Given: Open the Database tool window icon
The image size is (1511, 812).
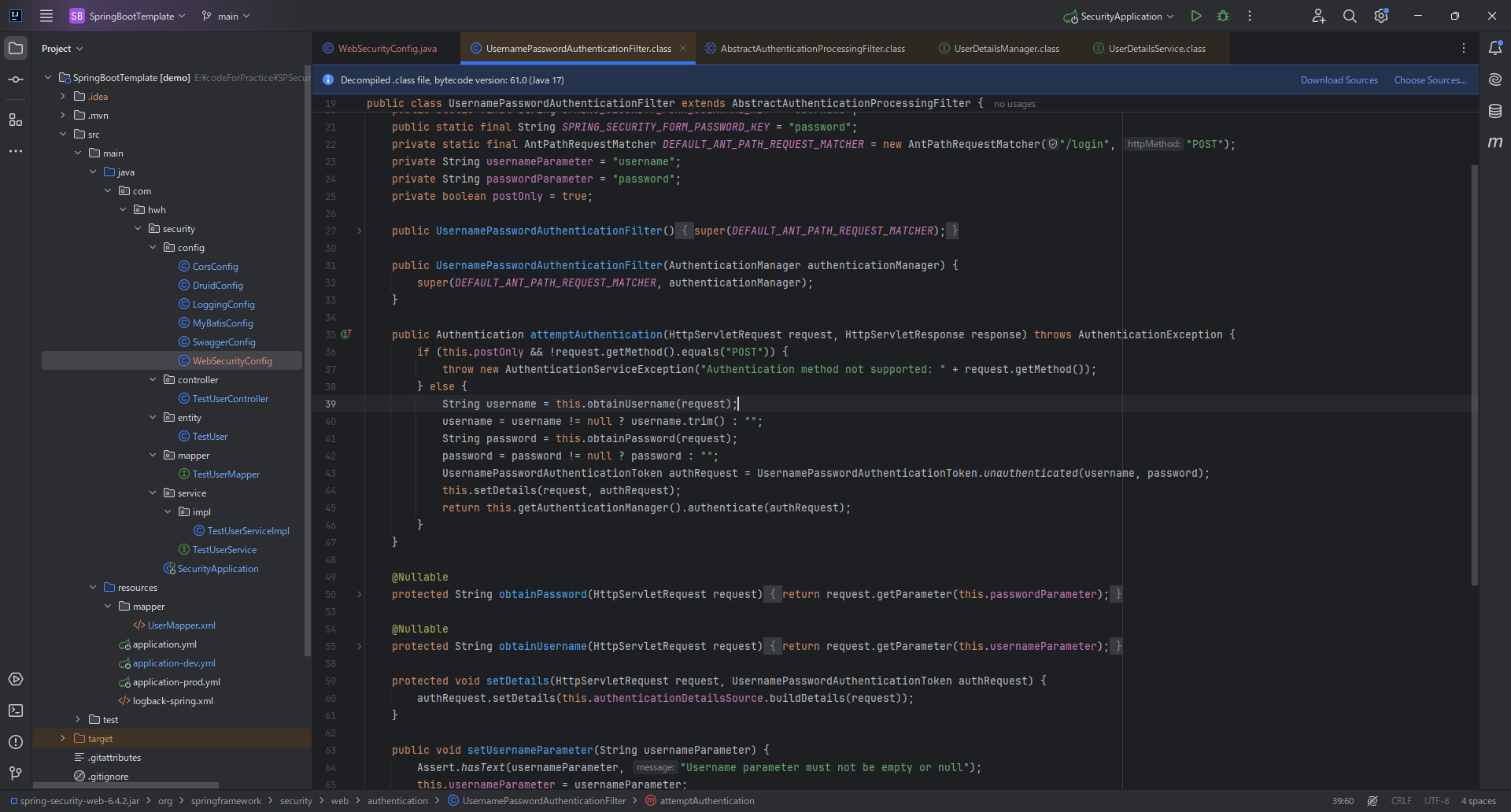Looking at the screenshot, I should tap(1495, 111).
